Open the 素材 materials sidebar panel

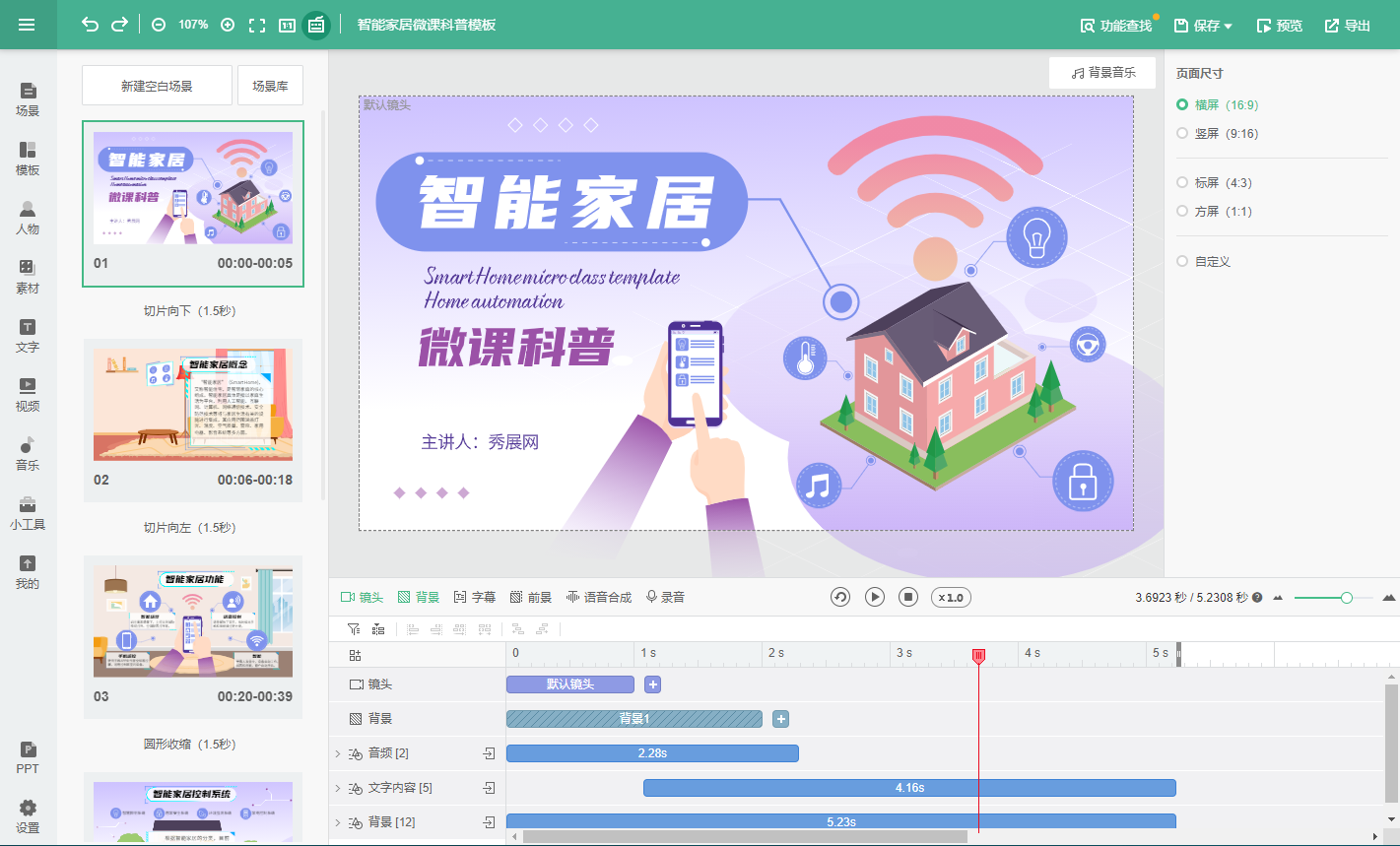tap(28, 277)
